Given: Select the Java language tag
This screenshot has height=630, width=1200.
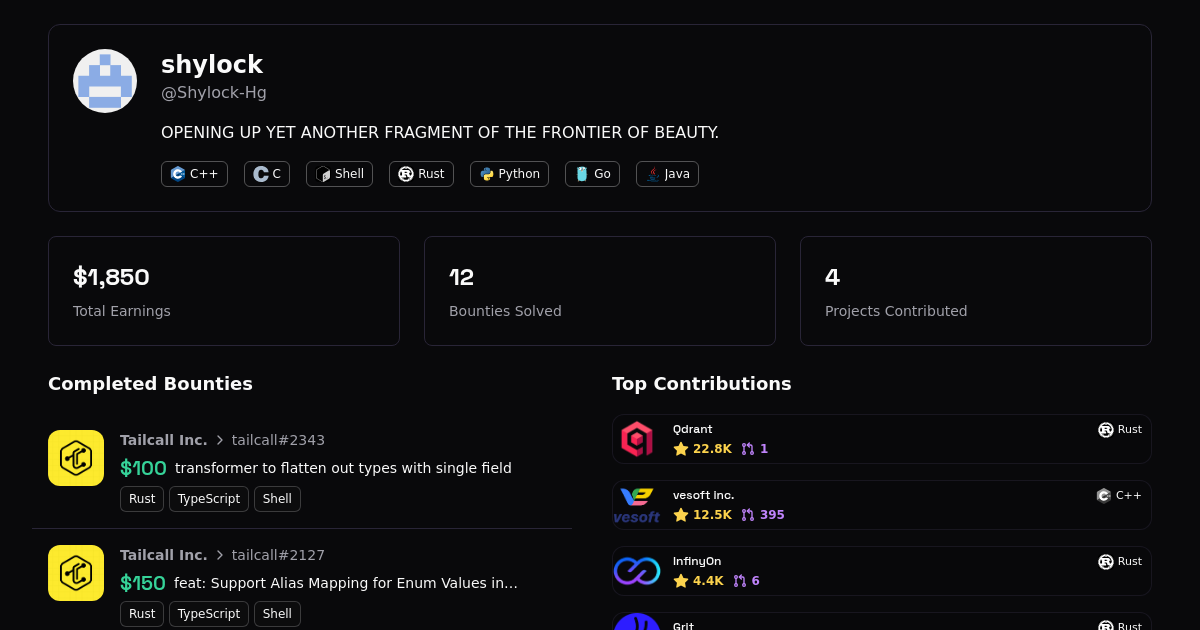Looking at the screenshot, I should (x=667, y=174).
